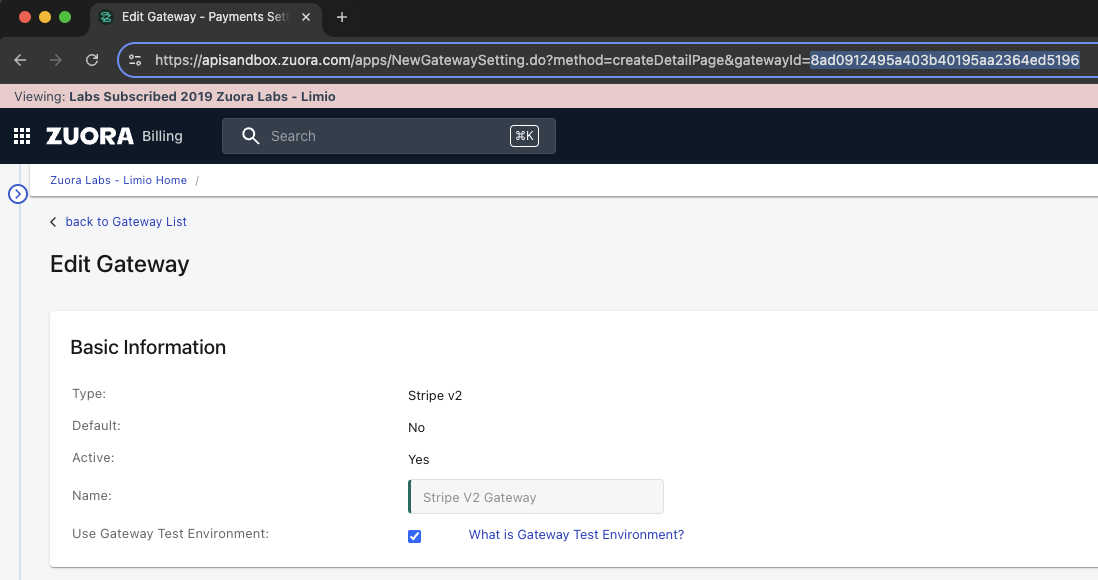Open the Zuora app launcher grid icon
The height and width of the screenshot is (580, 1098).
click(x=22, y=136)
